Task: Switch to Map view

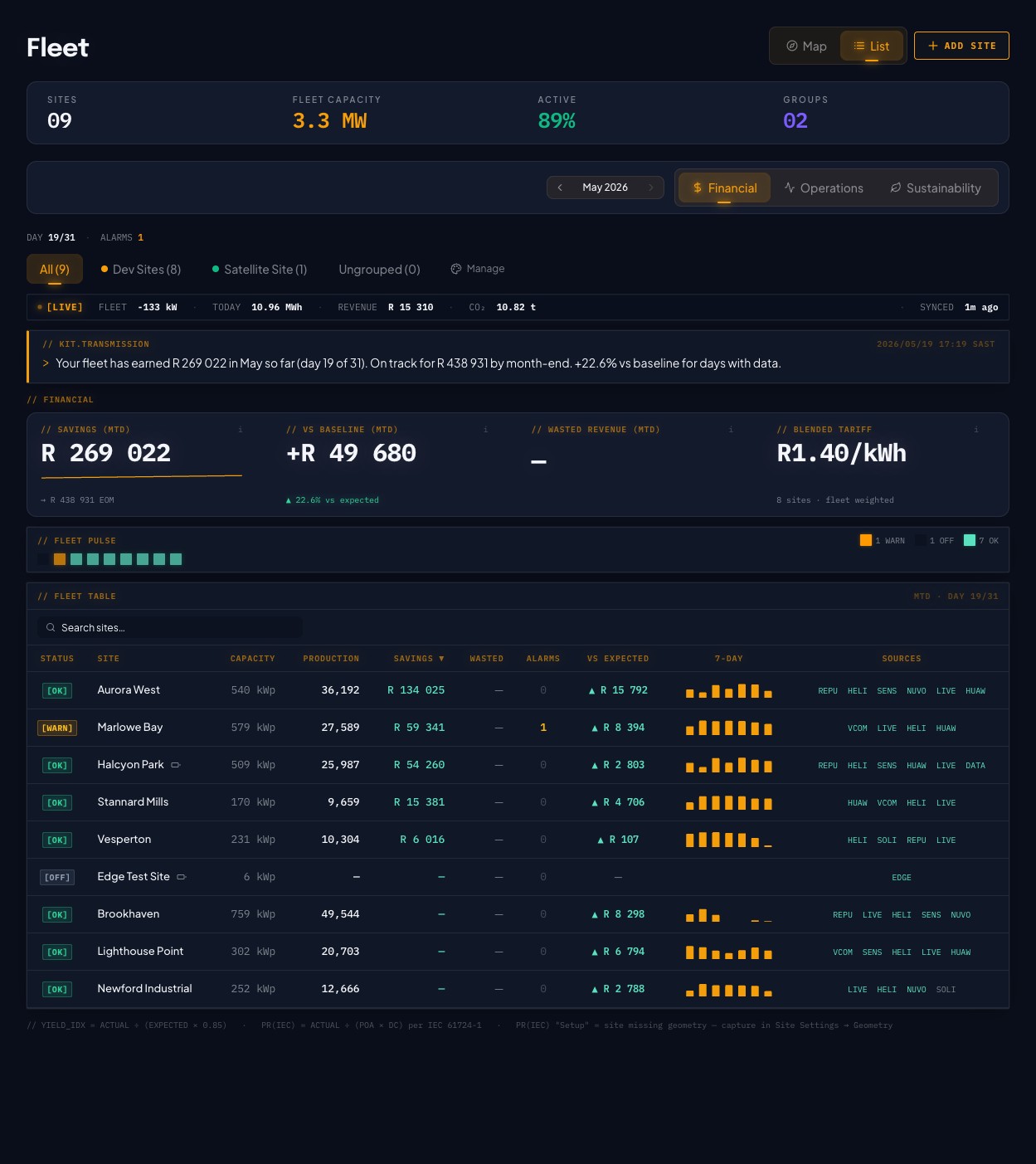Action: pyautogui.click(x=806, y=46)
